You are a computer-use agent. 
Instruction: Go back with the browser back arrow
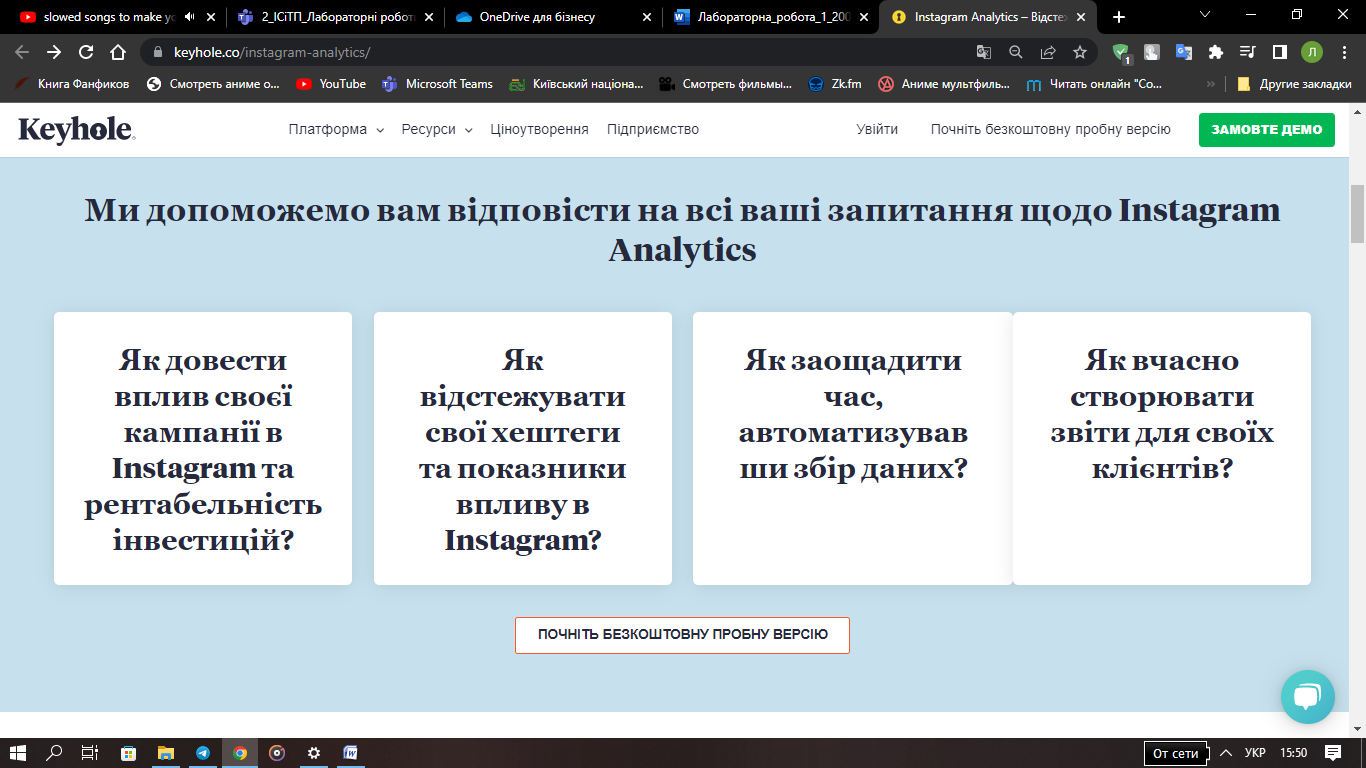[22, 52]
